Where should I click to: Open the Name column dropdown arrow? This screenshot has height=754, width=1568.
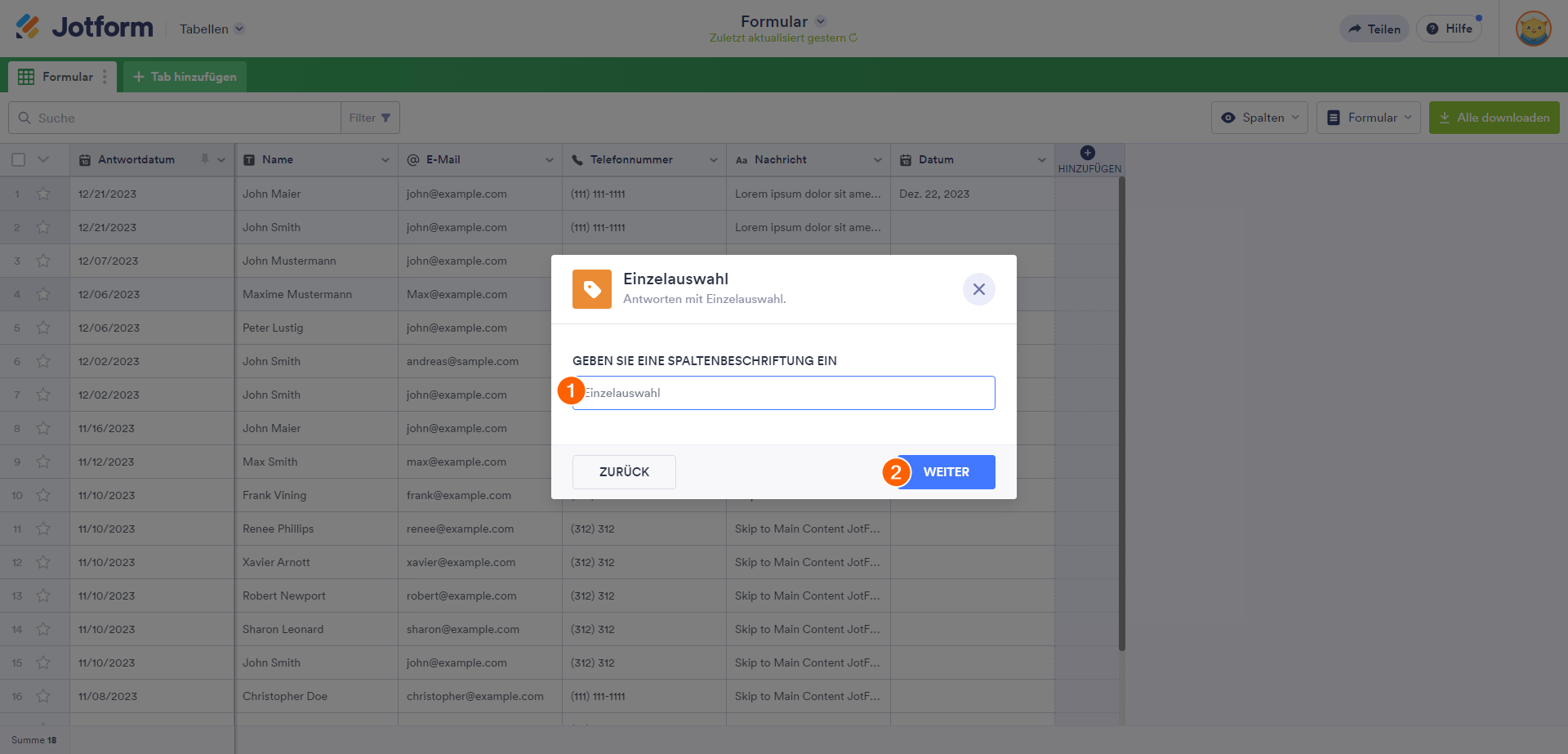(x=385, y=160)
